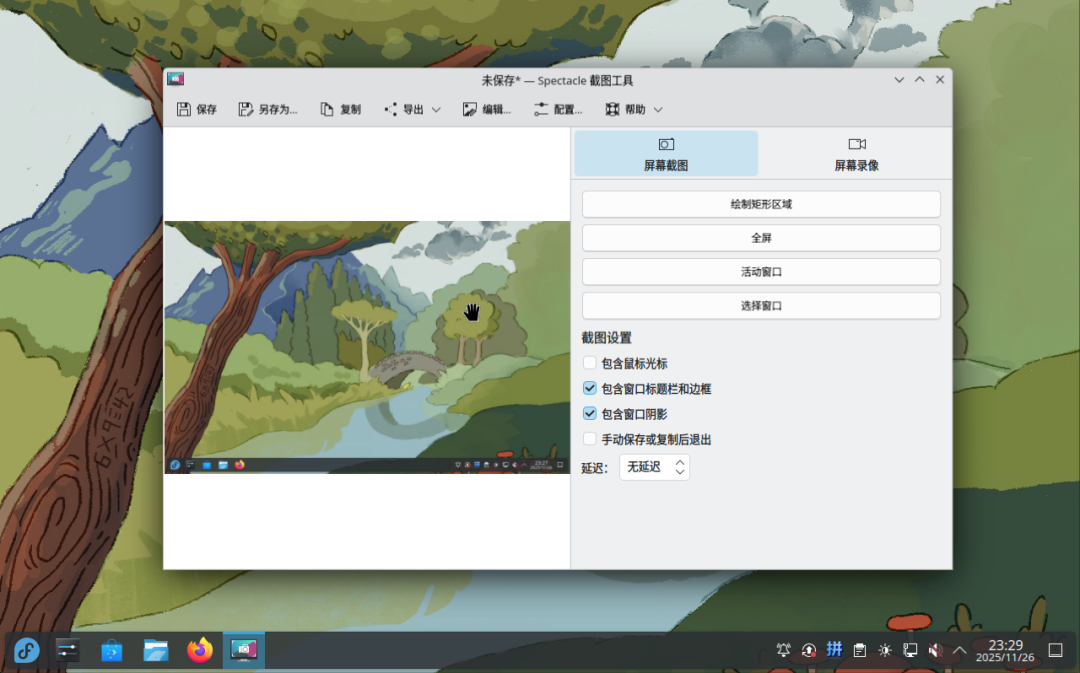Image resolution: width=1080 pixels, height=673 pixels.
Task: Open 配置... (Configure) settings
Action: (558, 110)
